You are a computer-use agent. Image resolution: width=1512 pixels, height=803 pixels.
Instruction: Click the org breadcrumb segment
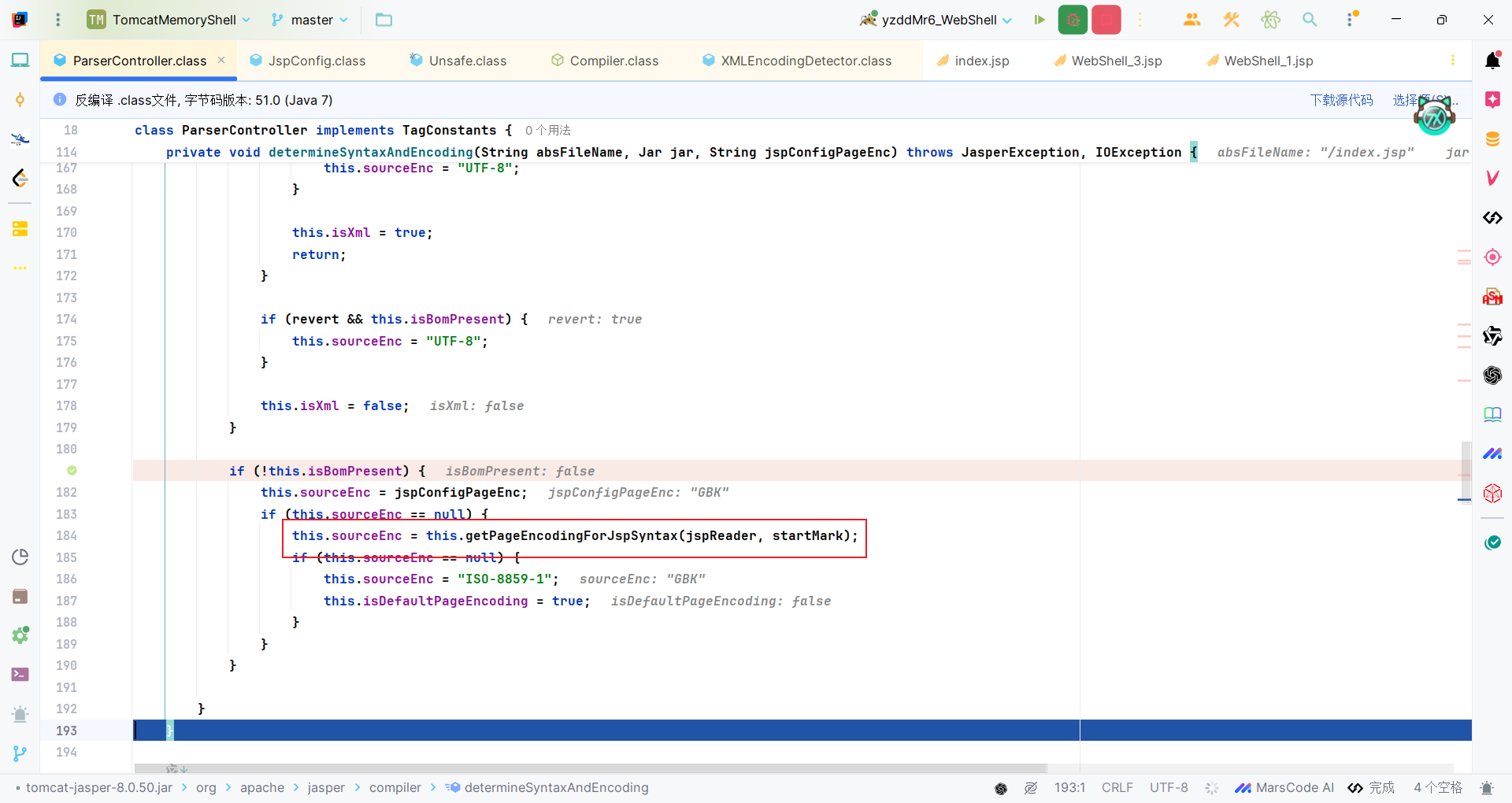(206, 788)
